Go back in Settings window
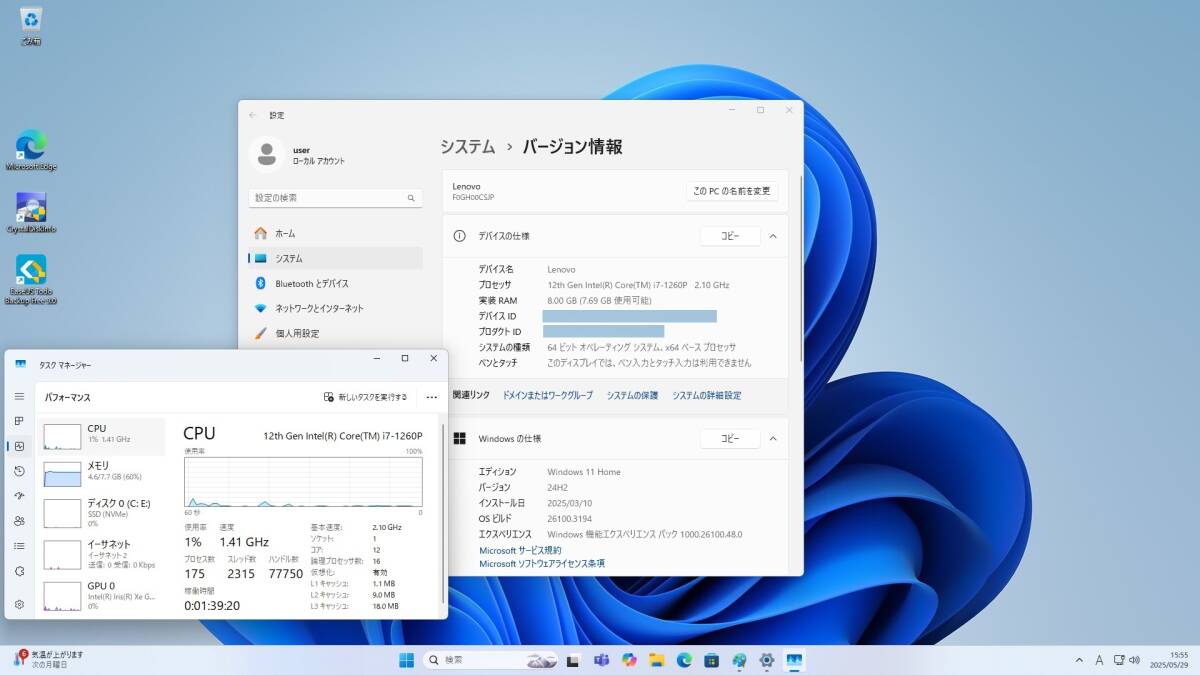This screenshot has width=1200, height=675. (252, 115)
